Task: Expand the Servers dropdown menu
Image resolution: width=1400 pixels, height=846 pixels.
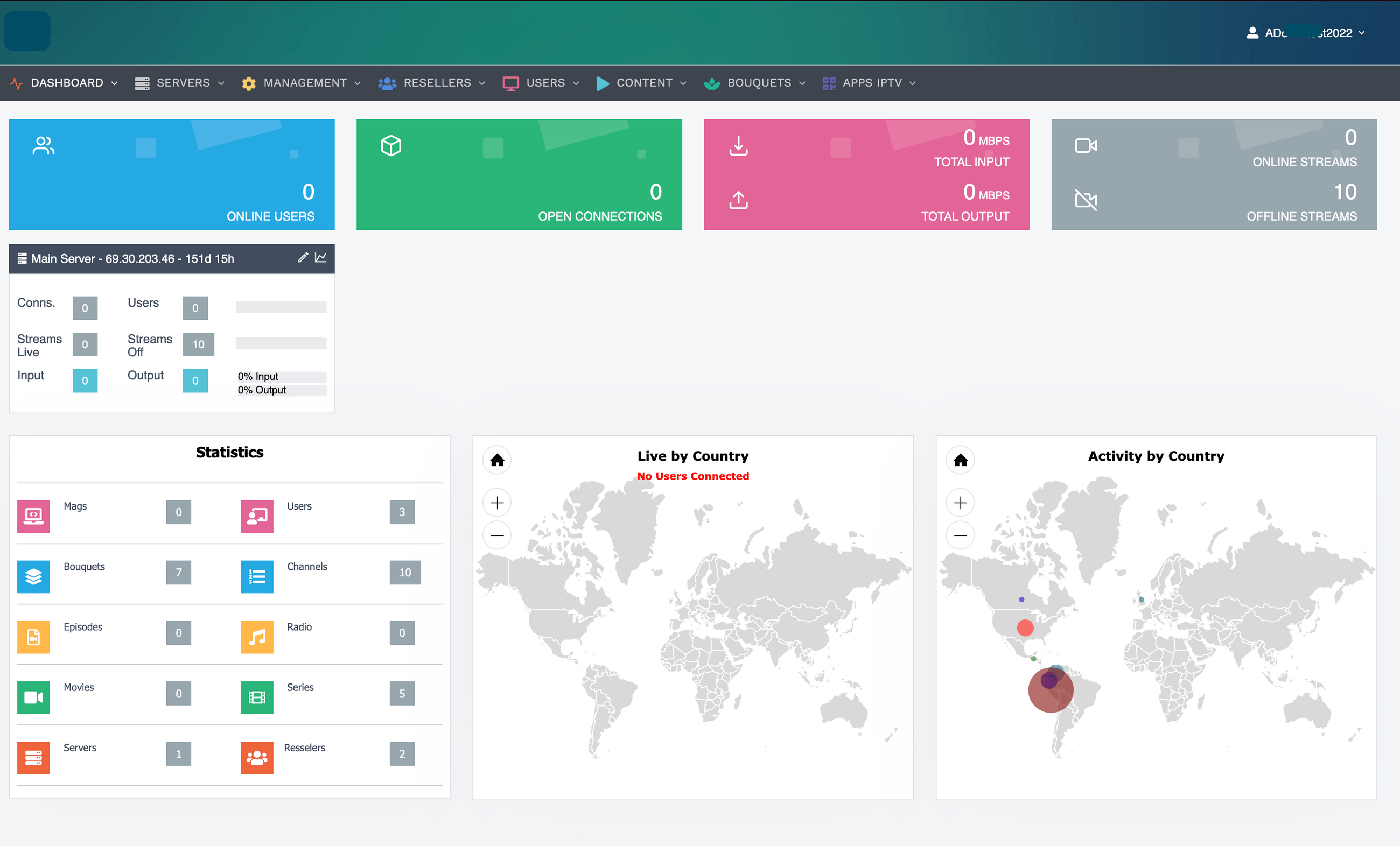Action: click(180, 83)
